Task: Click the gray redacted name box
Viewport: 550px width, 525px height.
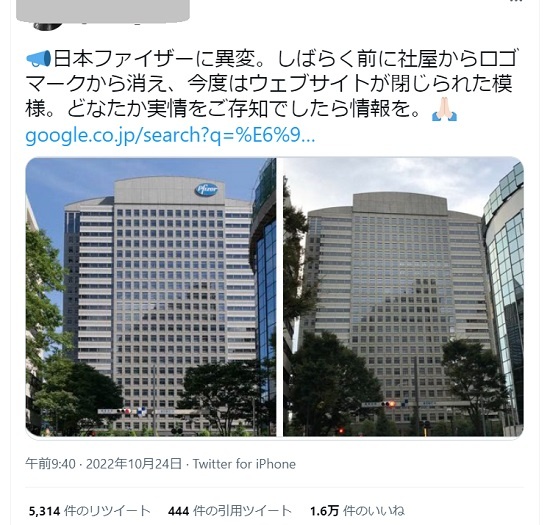Action: tap(103, 10)
